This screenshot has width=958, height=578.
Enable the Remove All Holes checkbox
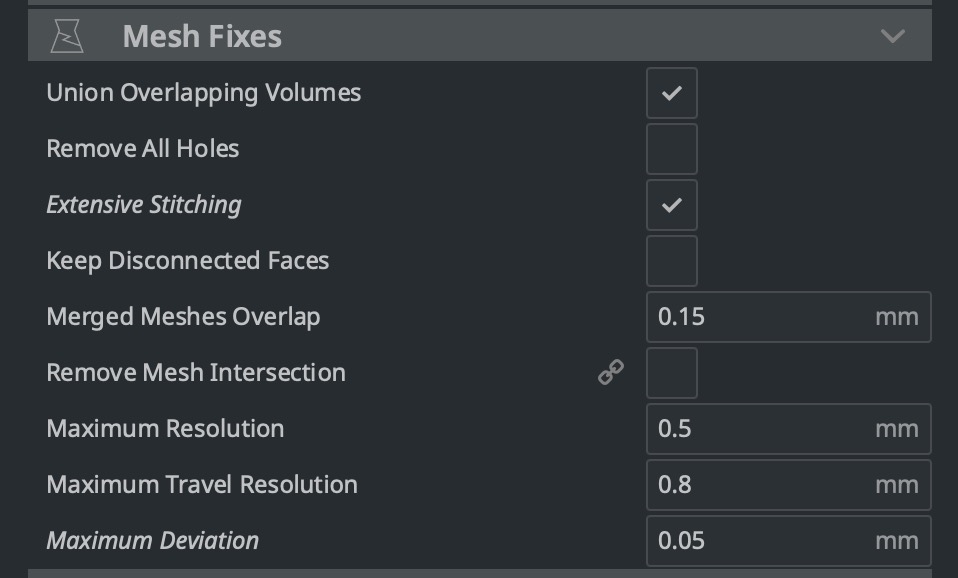[x=671, y=149]
